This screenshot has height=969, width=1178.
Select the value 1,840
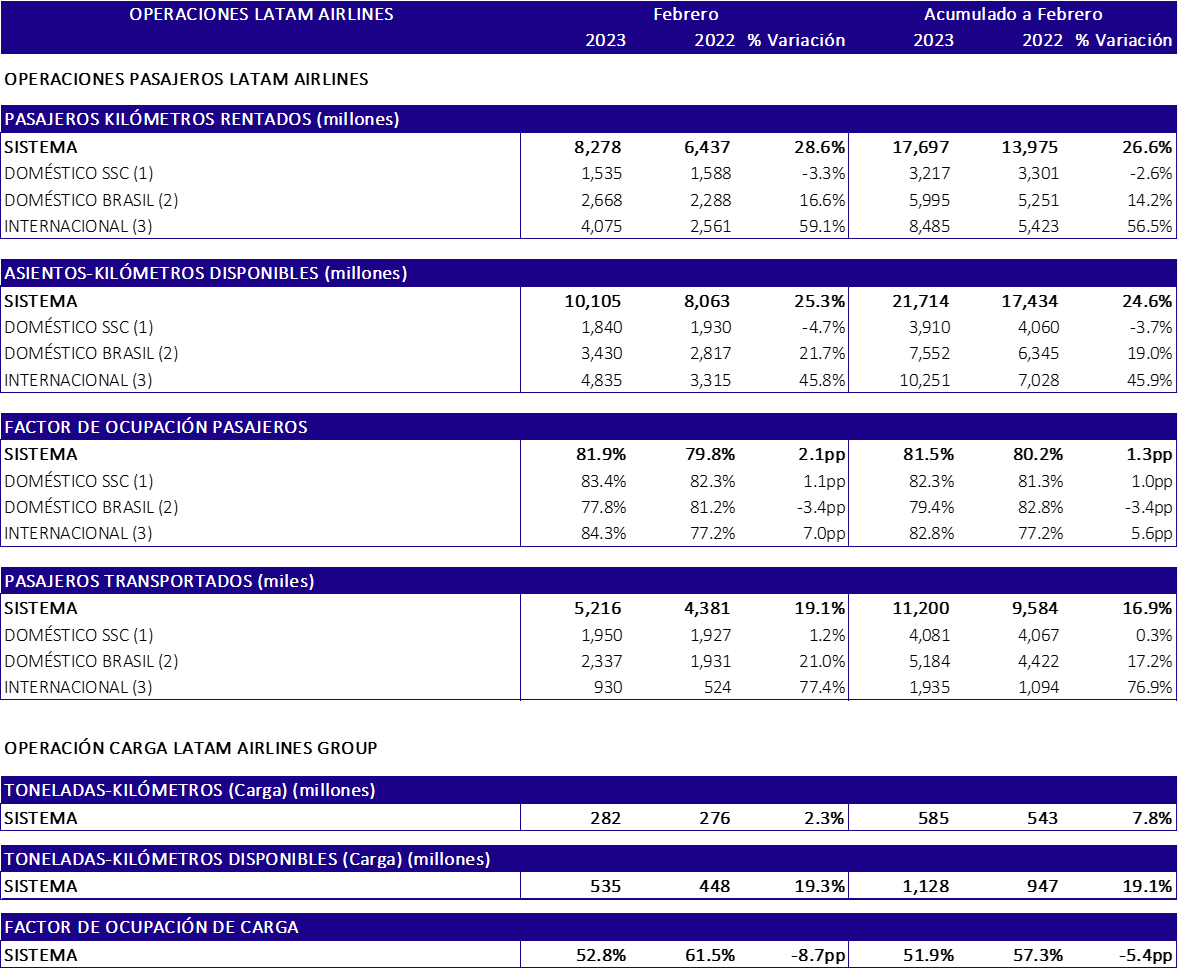[601, 328]
